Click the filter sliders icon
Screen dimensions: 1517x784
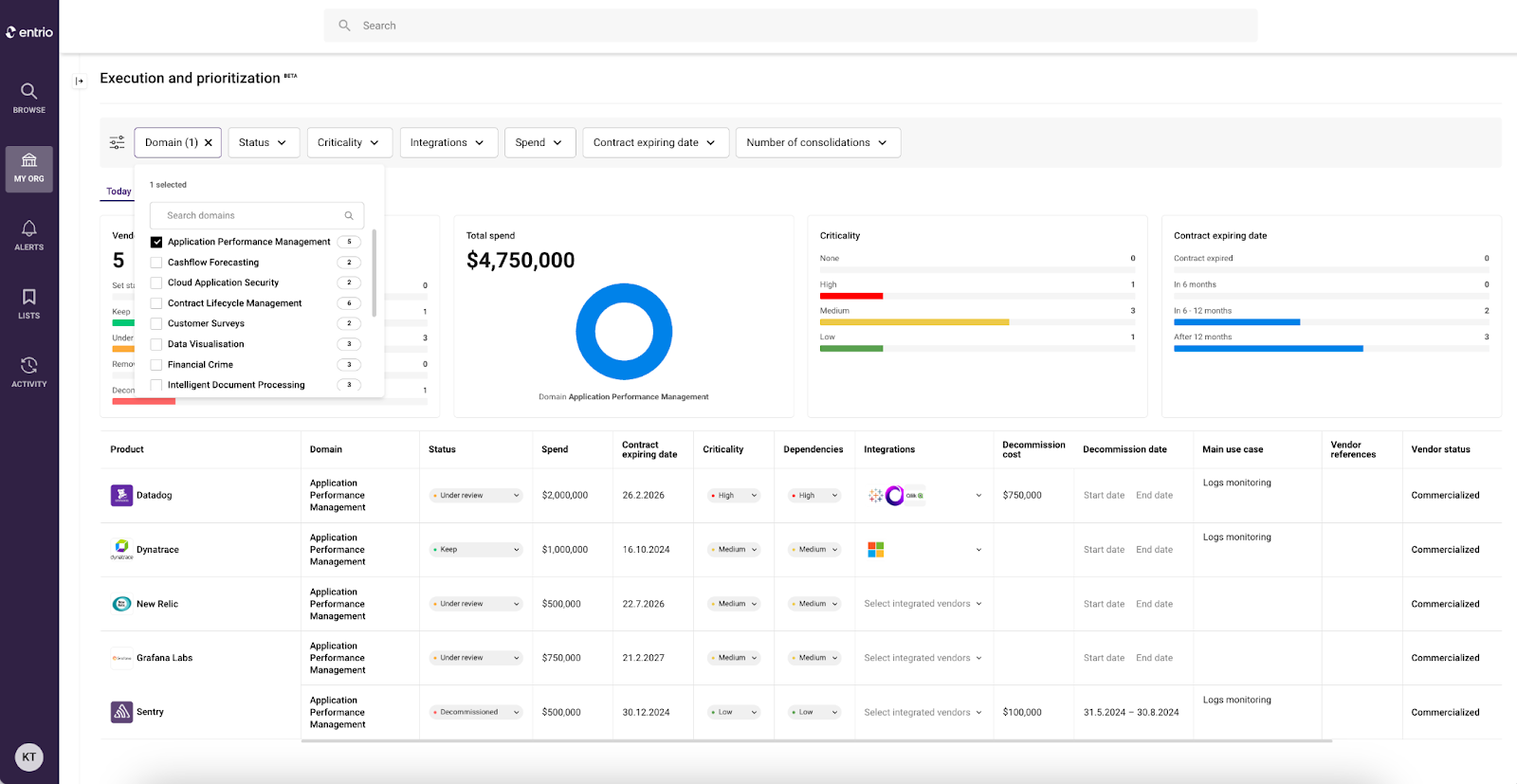[117, 142]
